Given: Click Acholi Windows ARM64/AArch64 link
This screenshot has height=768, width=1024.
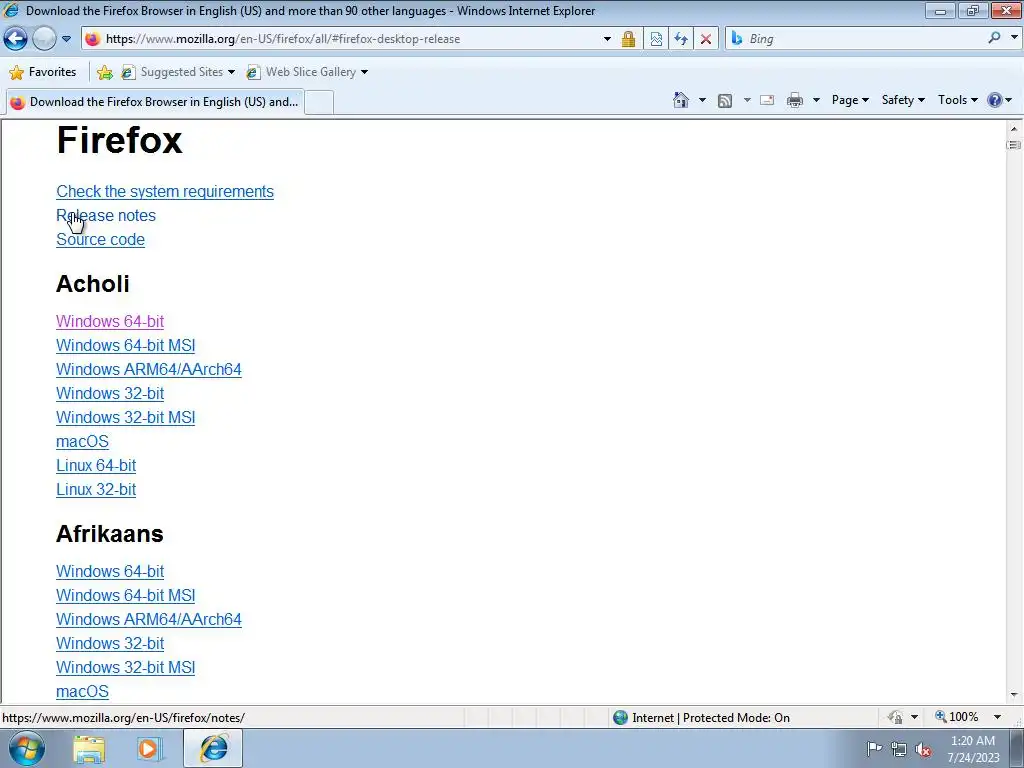Looking at the screenshot, I should tap(149, 370).
